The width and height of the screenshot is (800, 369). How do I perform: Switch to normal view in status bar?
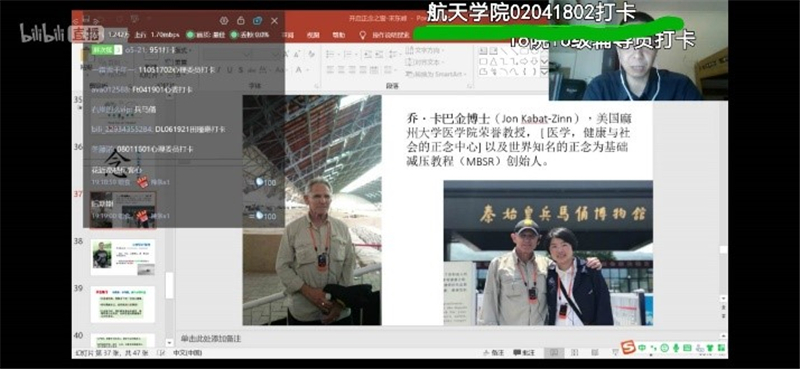(x=554, y=352)
